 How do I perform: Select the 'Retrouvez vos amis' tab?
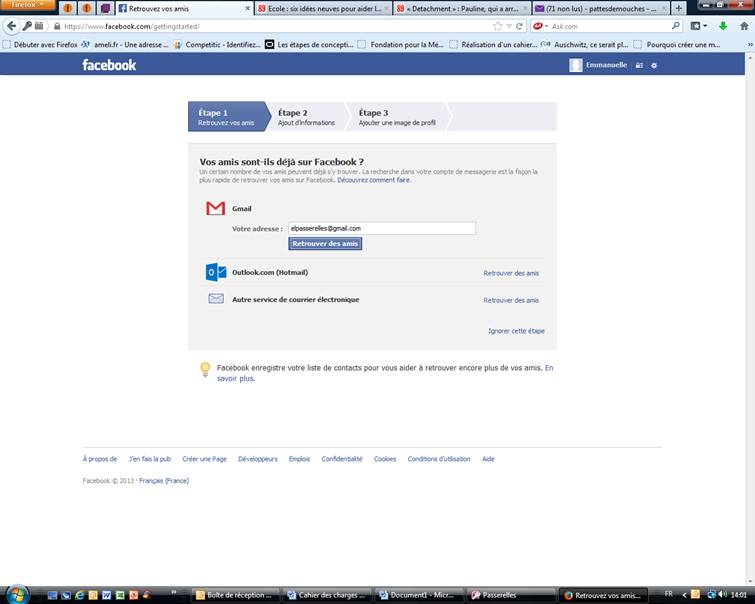coord(183,8)
